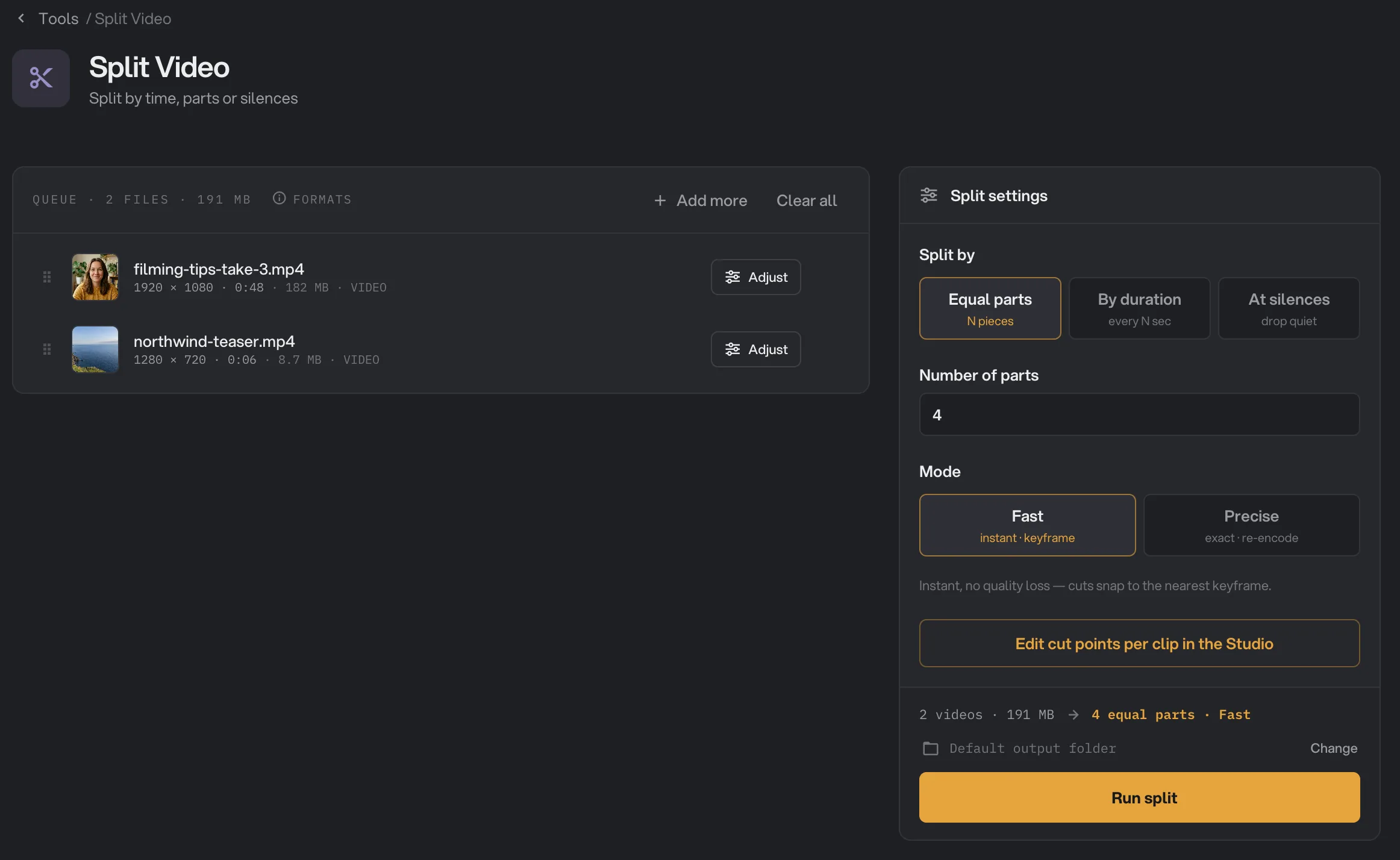Open Edit cut points per clip in Studio
The width and height of the screenshot is (1400, 860).
[1140, 643]
